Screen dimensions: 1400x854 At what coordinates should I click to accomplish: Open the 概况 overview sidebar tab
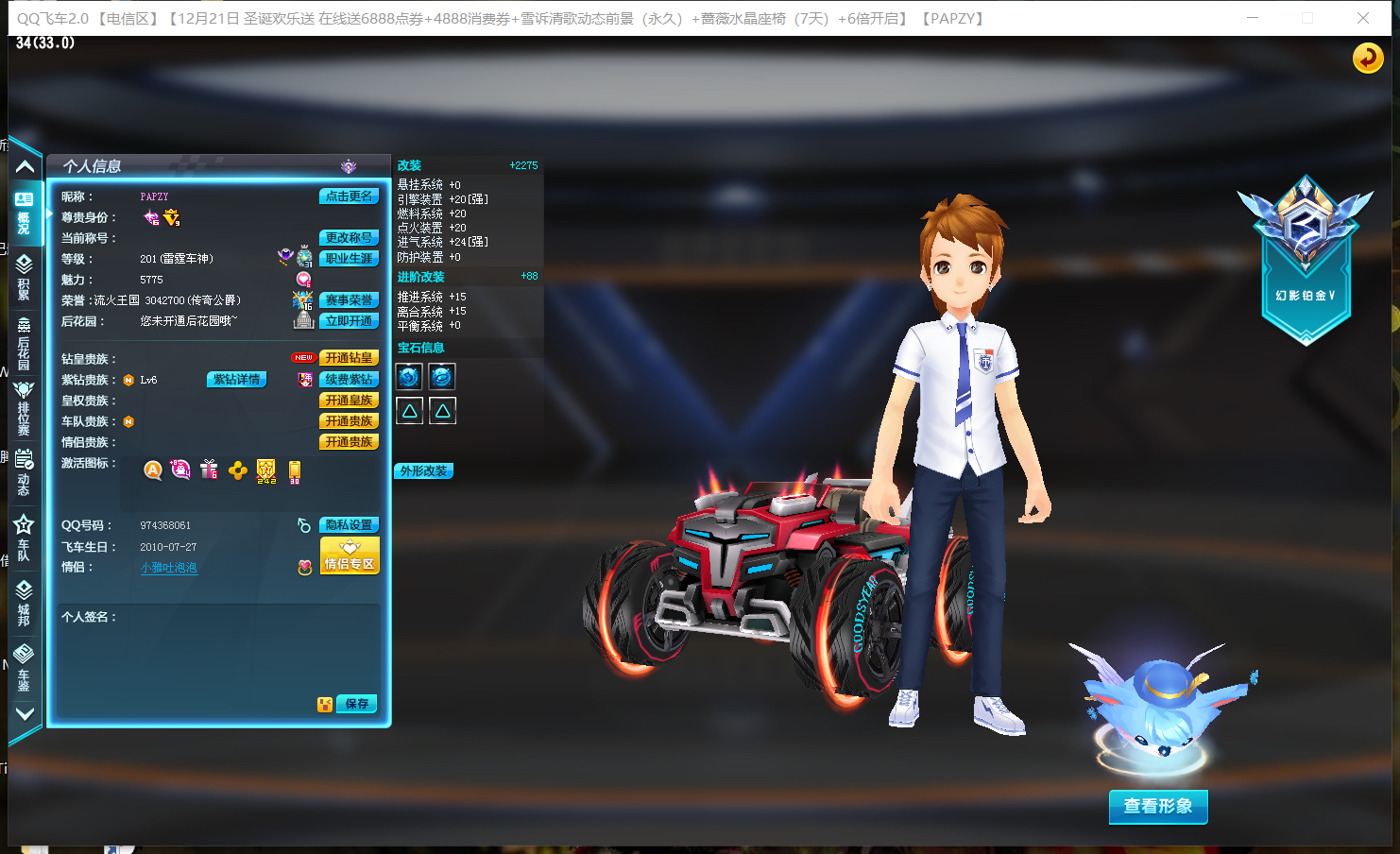24,213
